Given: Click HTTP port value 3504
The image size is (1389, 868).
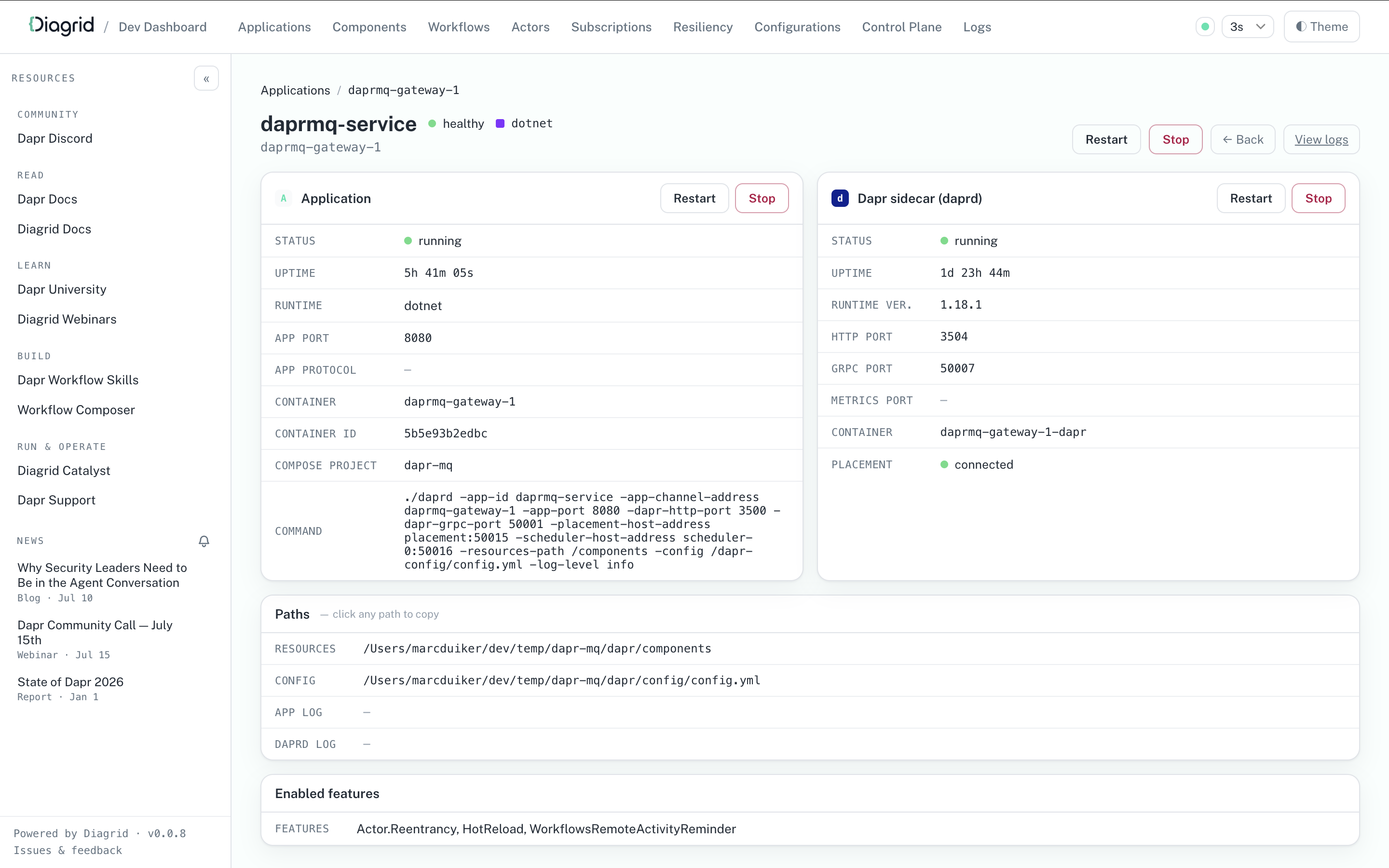Looking at the screenshot, I should [x=954, y=337].
